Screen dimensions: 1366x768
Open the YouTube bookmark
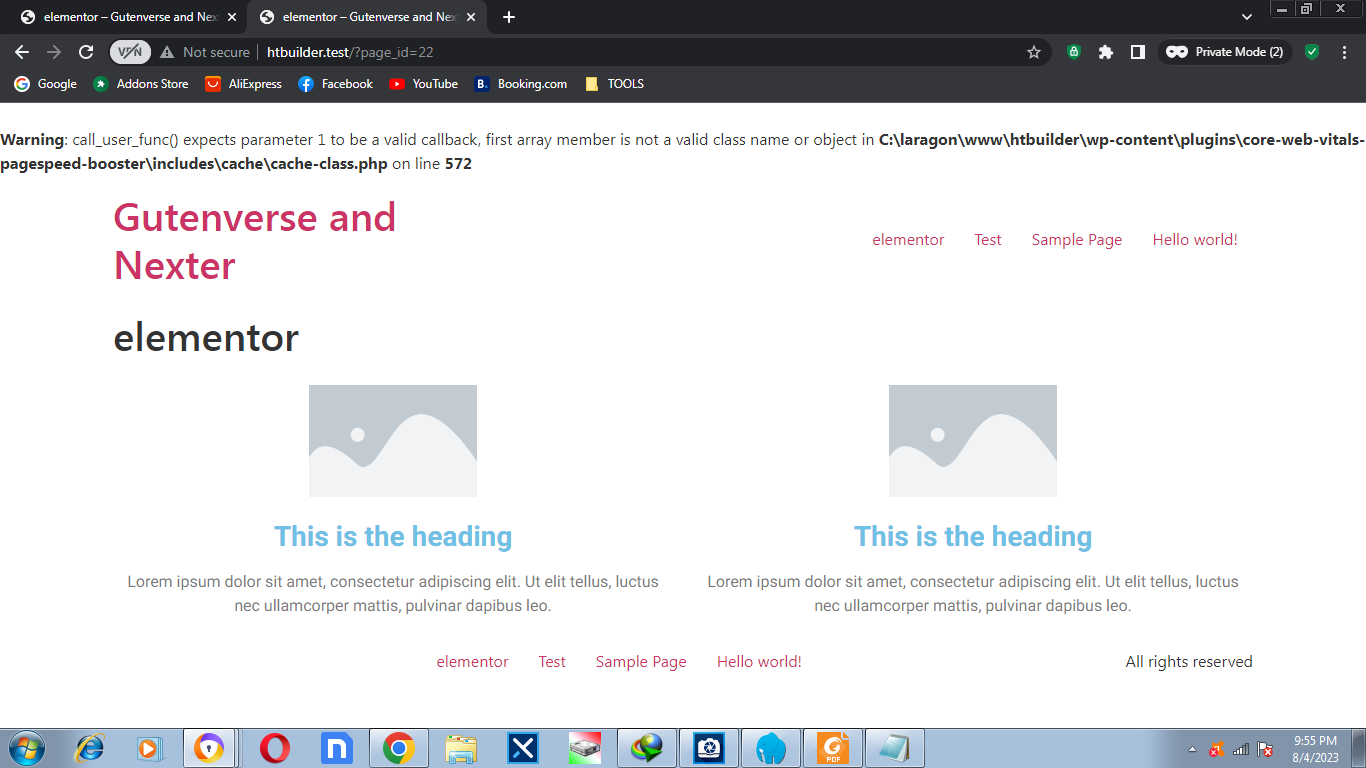click(x=423, y=84)
